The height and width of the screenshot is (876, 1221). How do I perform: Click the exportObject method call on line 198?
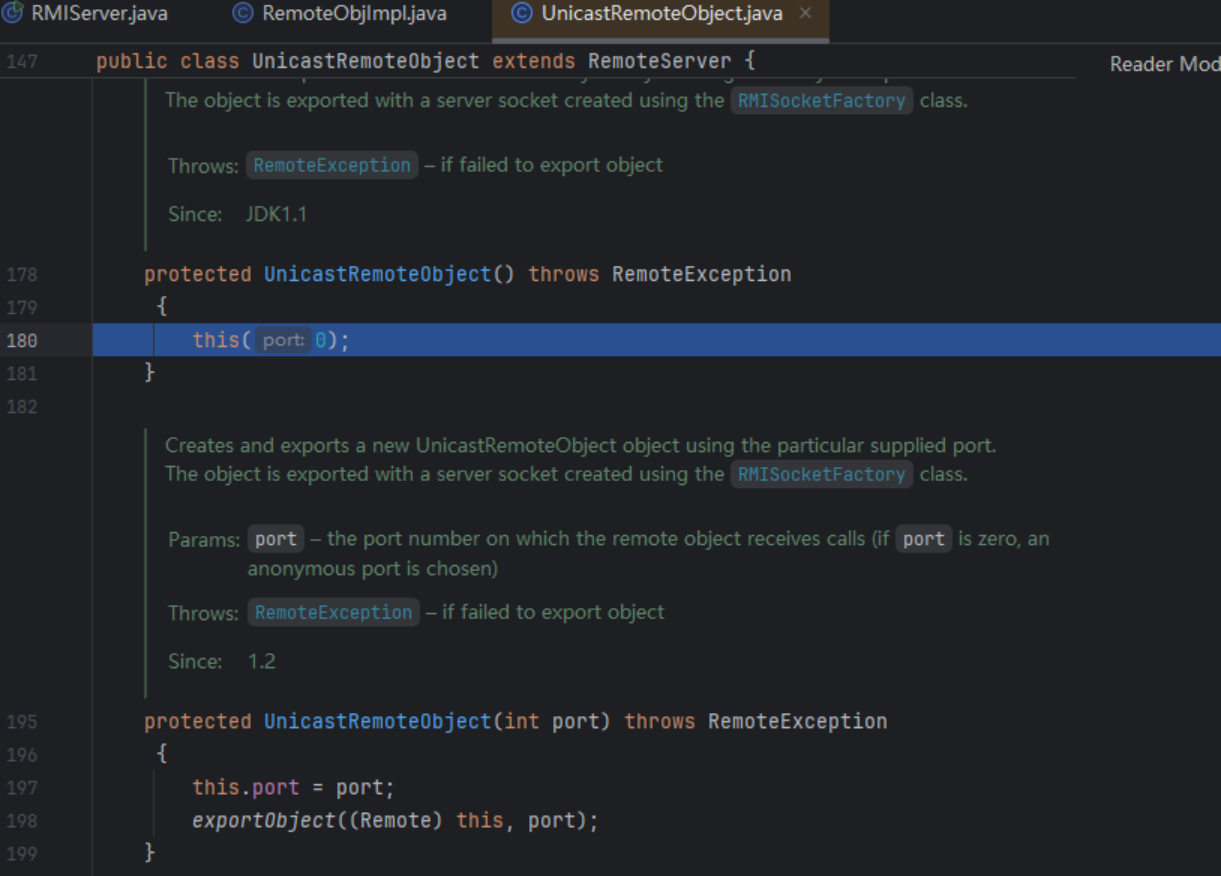point(263,821)
